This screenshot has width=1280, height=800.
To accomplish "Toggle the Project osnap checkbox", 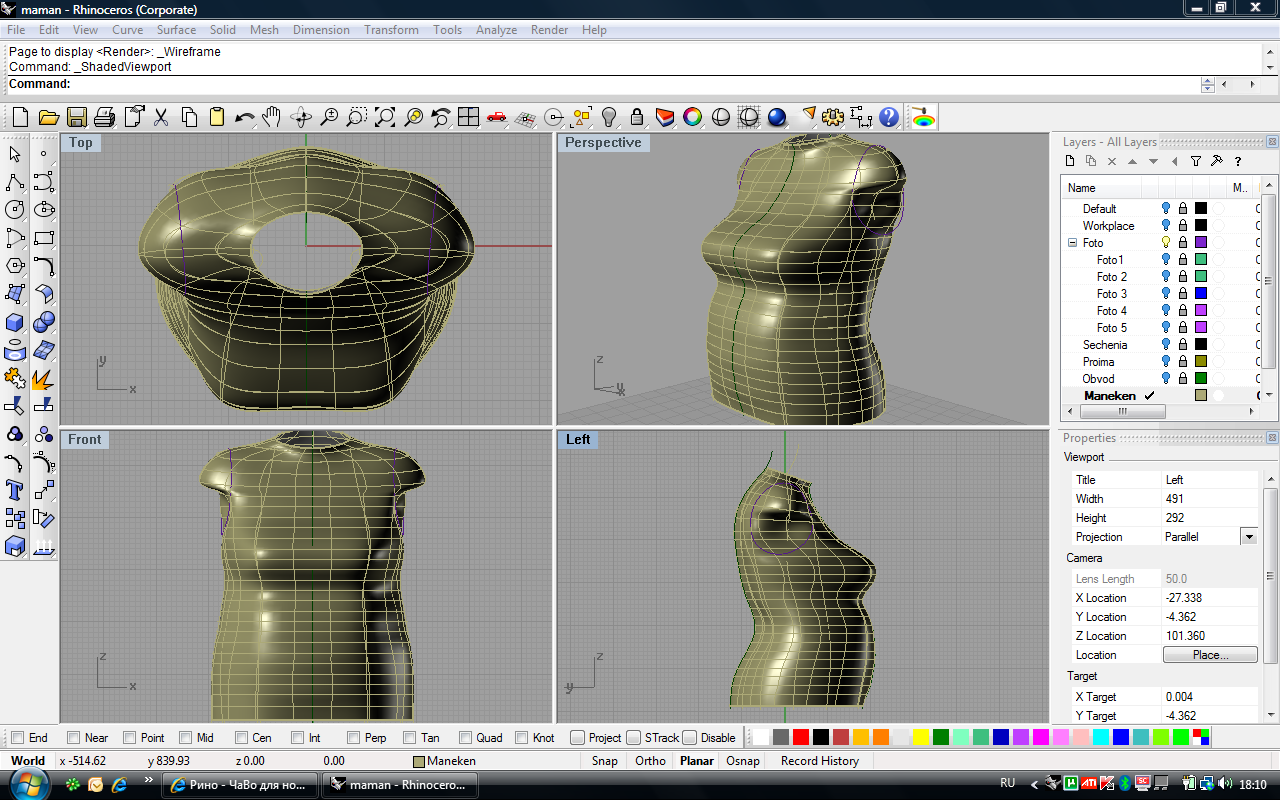I will click(x=578, y=738).
